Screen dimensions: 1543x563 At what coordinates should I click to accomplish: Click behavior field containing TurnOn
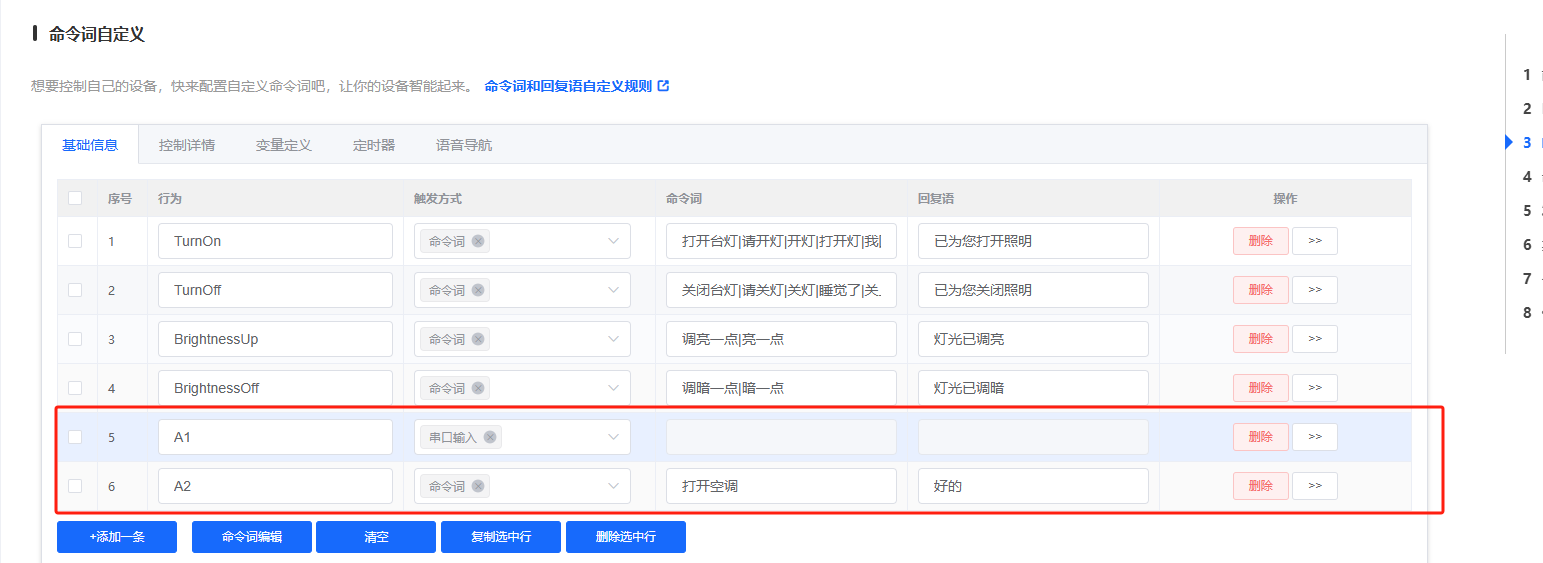pyautogui.click(x=275, y=241)
